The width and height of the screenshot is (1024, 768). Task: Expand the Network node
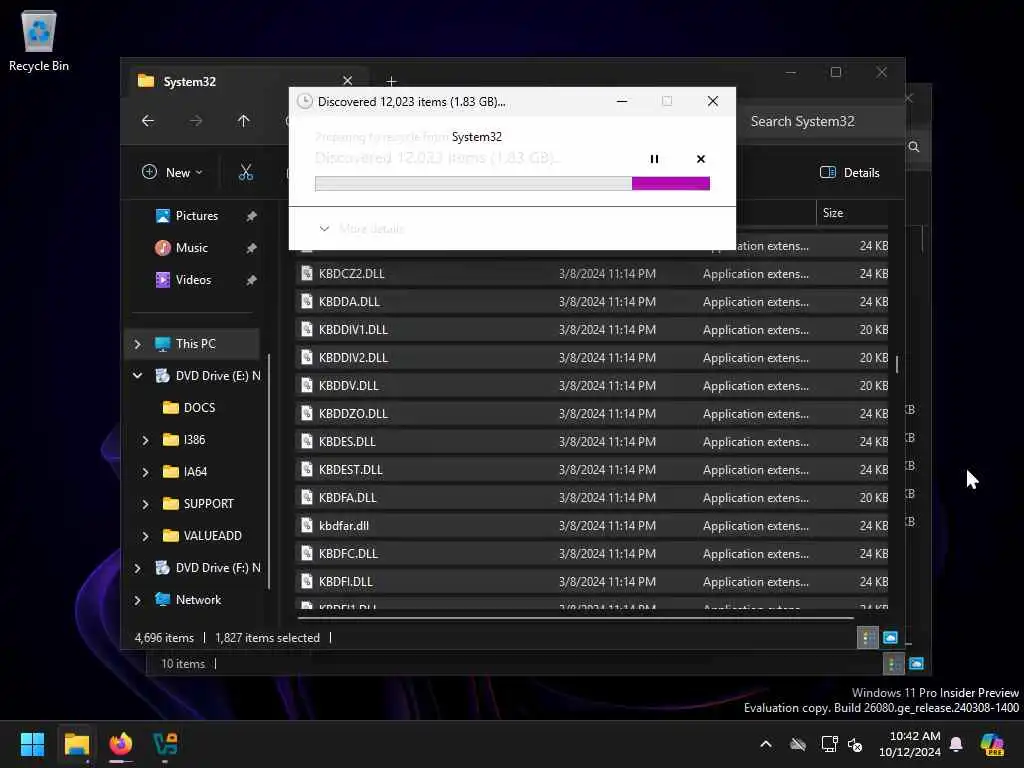coord(137,600)
